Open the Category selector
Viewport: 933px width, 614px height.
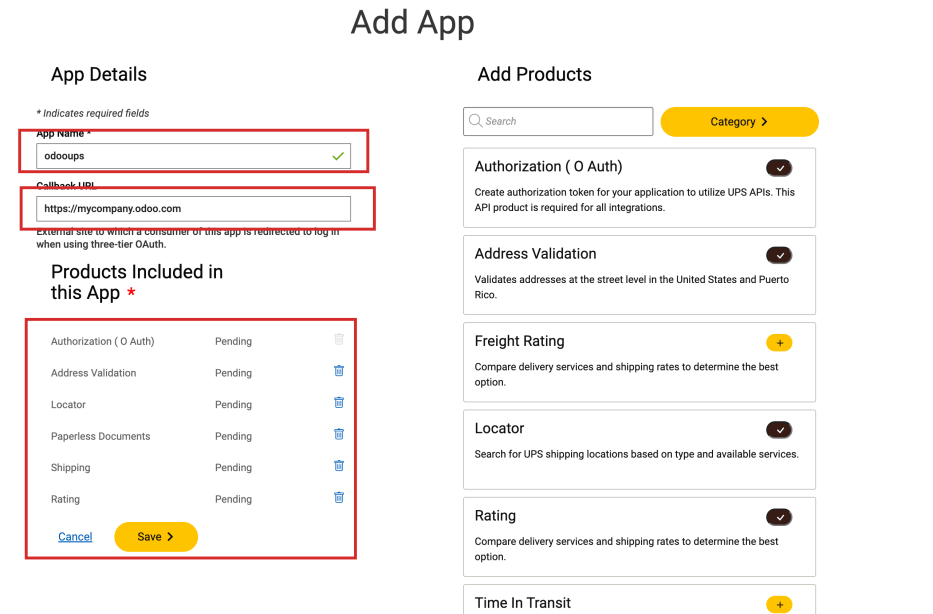point(739,121)
